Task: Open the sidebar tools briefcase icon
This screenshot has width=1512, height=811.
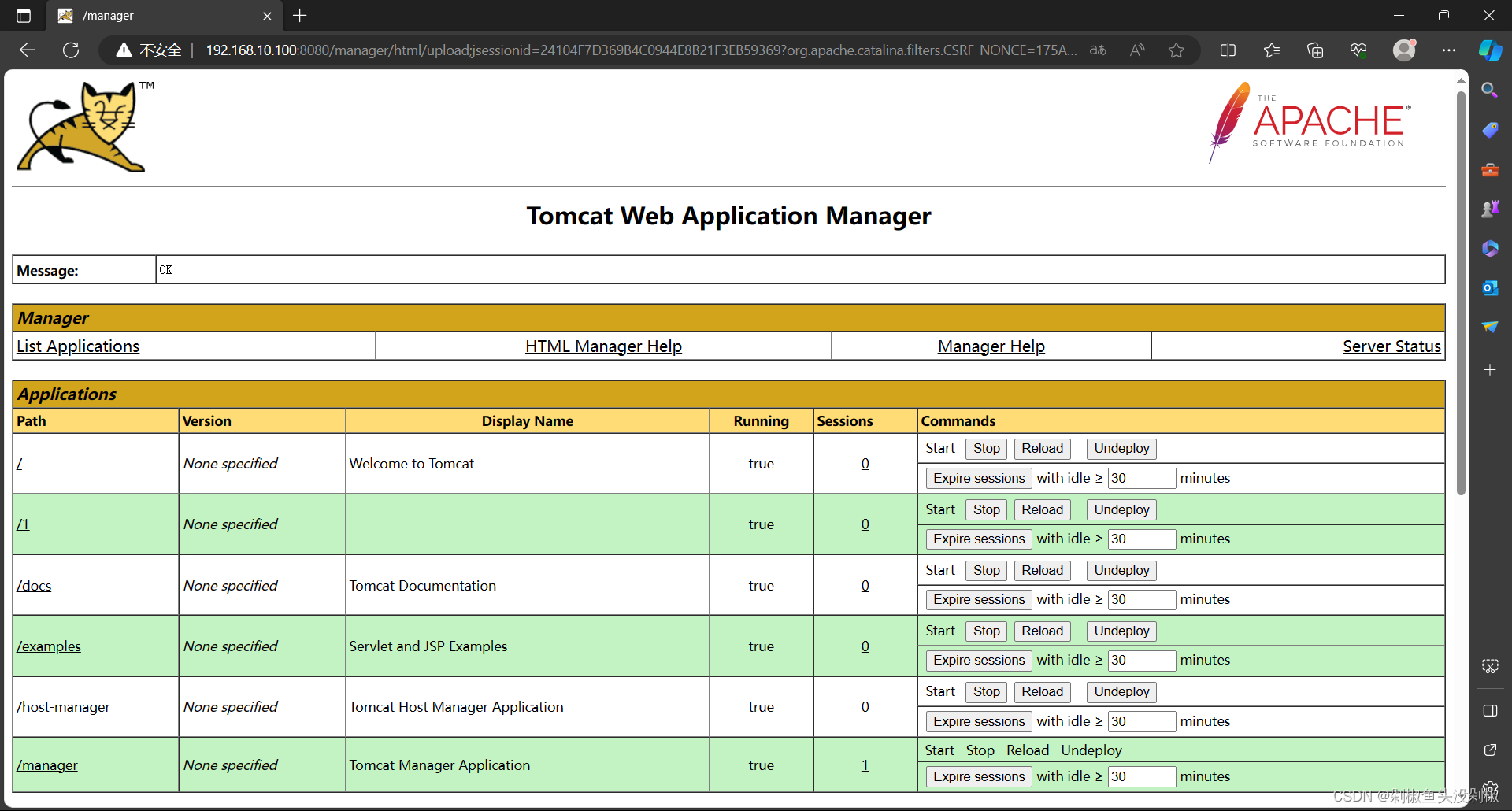Action: (x=1490, y=169)
